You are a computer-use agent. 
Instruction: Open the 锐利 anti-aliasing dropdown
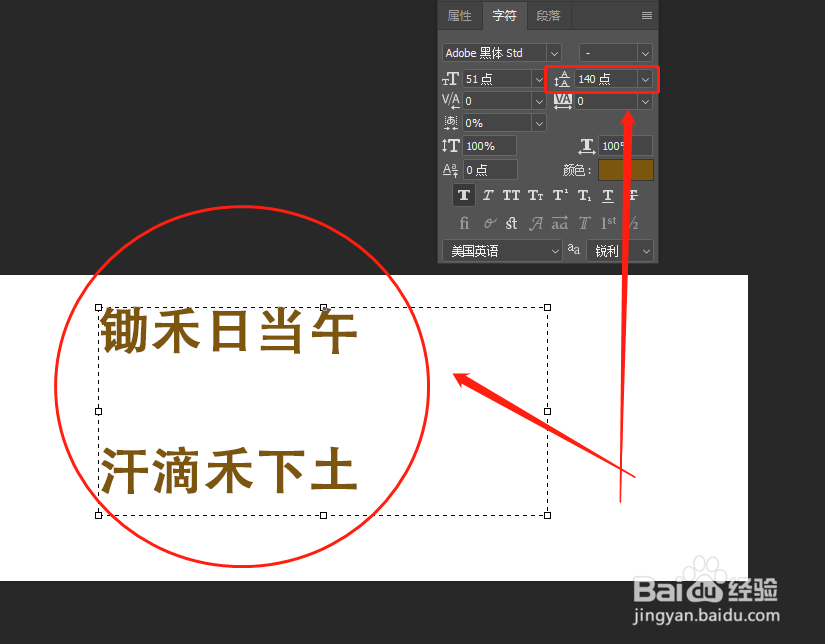point(620,251)
